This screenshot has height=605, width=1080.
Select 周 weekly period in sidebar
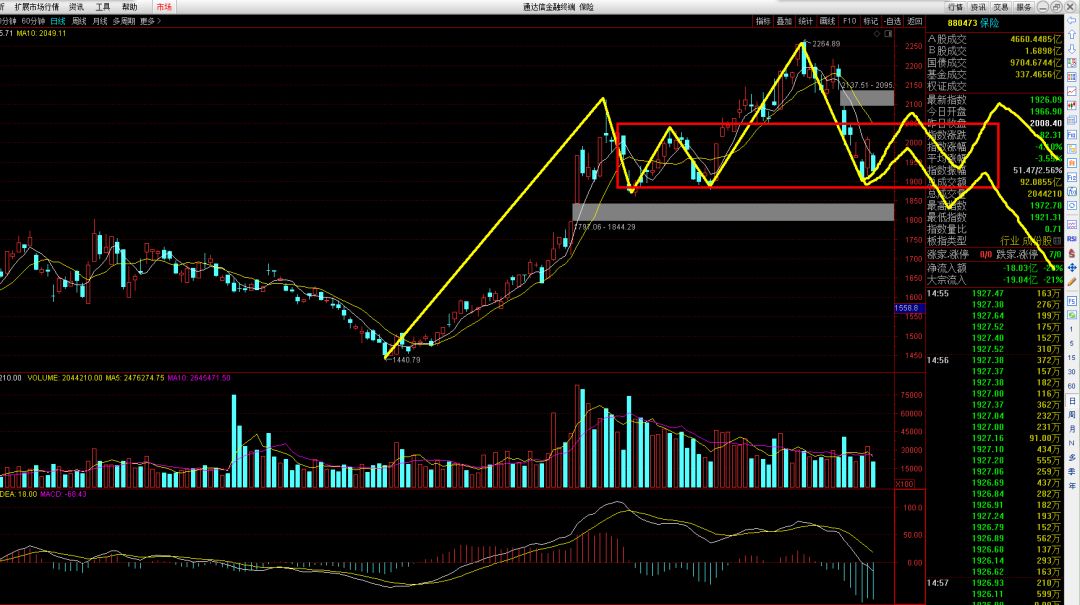[1072, 415]
